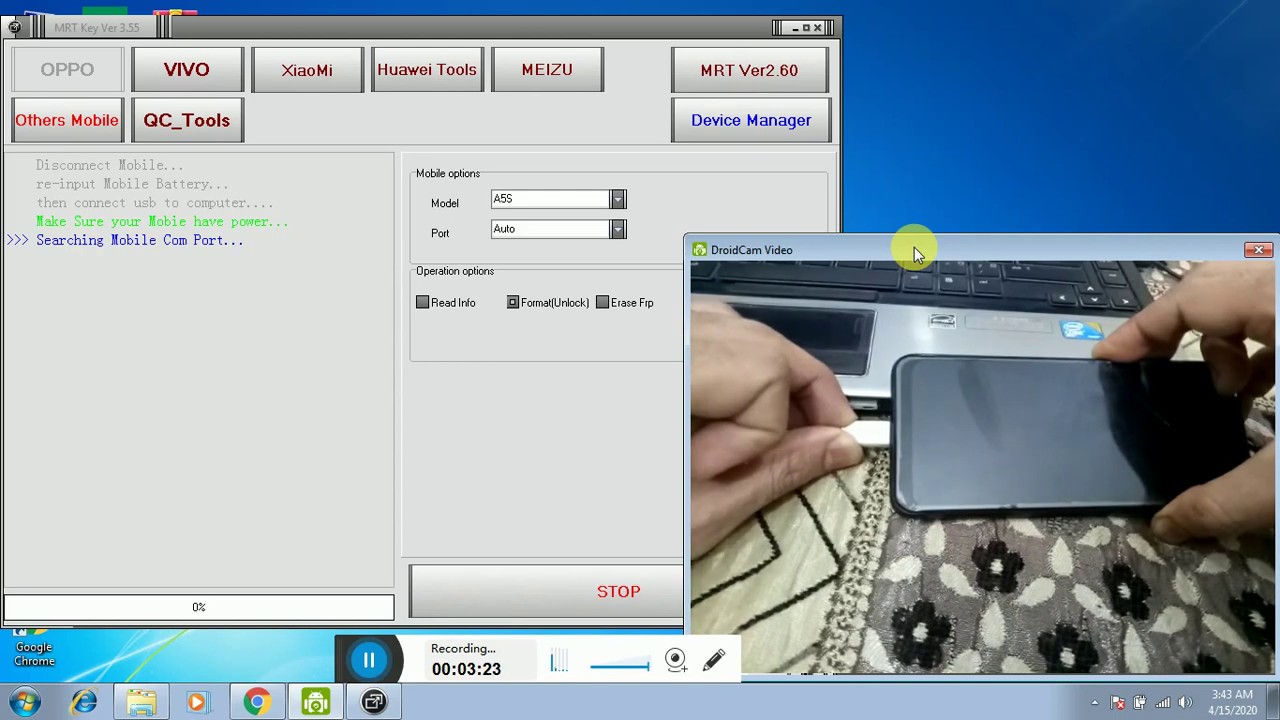The image size is (1280, 720).
Task: Launch Internet Explorer from taskbar
Action: [84, 702]
